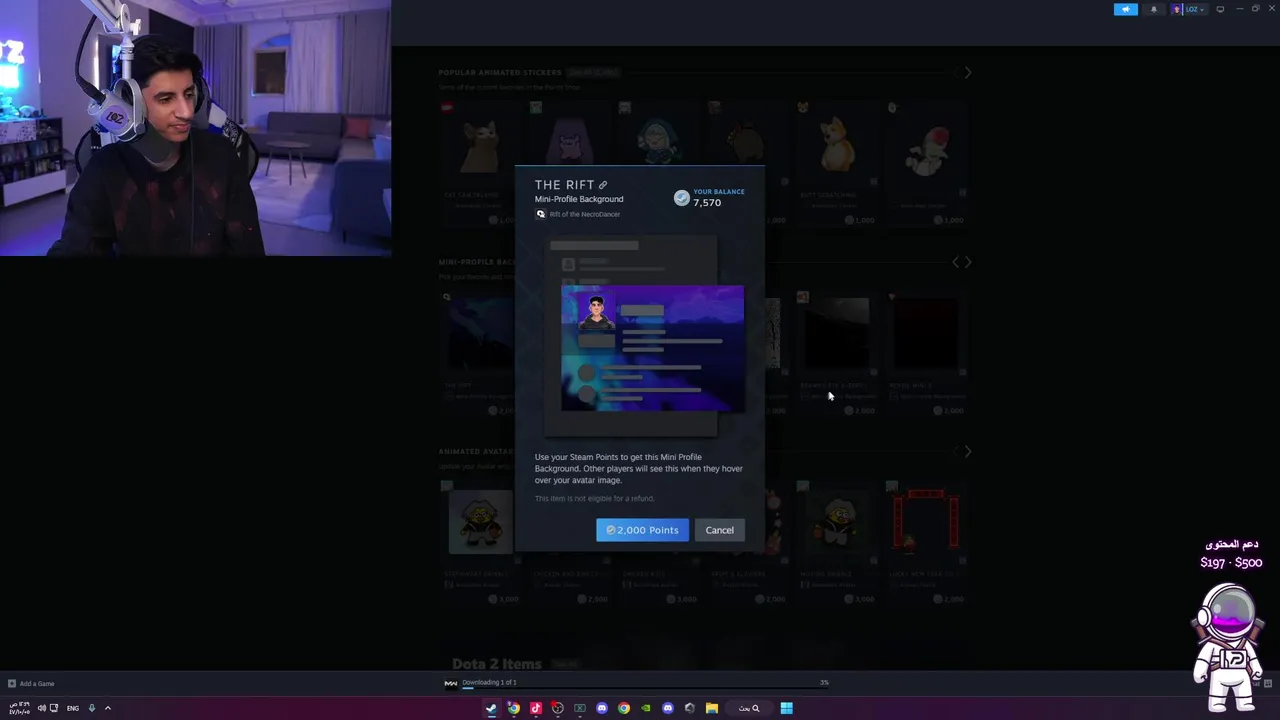Open Steam announcements megaphone button
Screen dimensions: 1280x720
1126,9
